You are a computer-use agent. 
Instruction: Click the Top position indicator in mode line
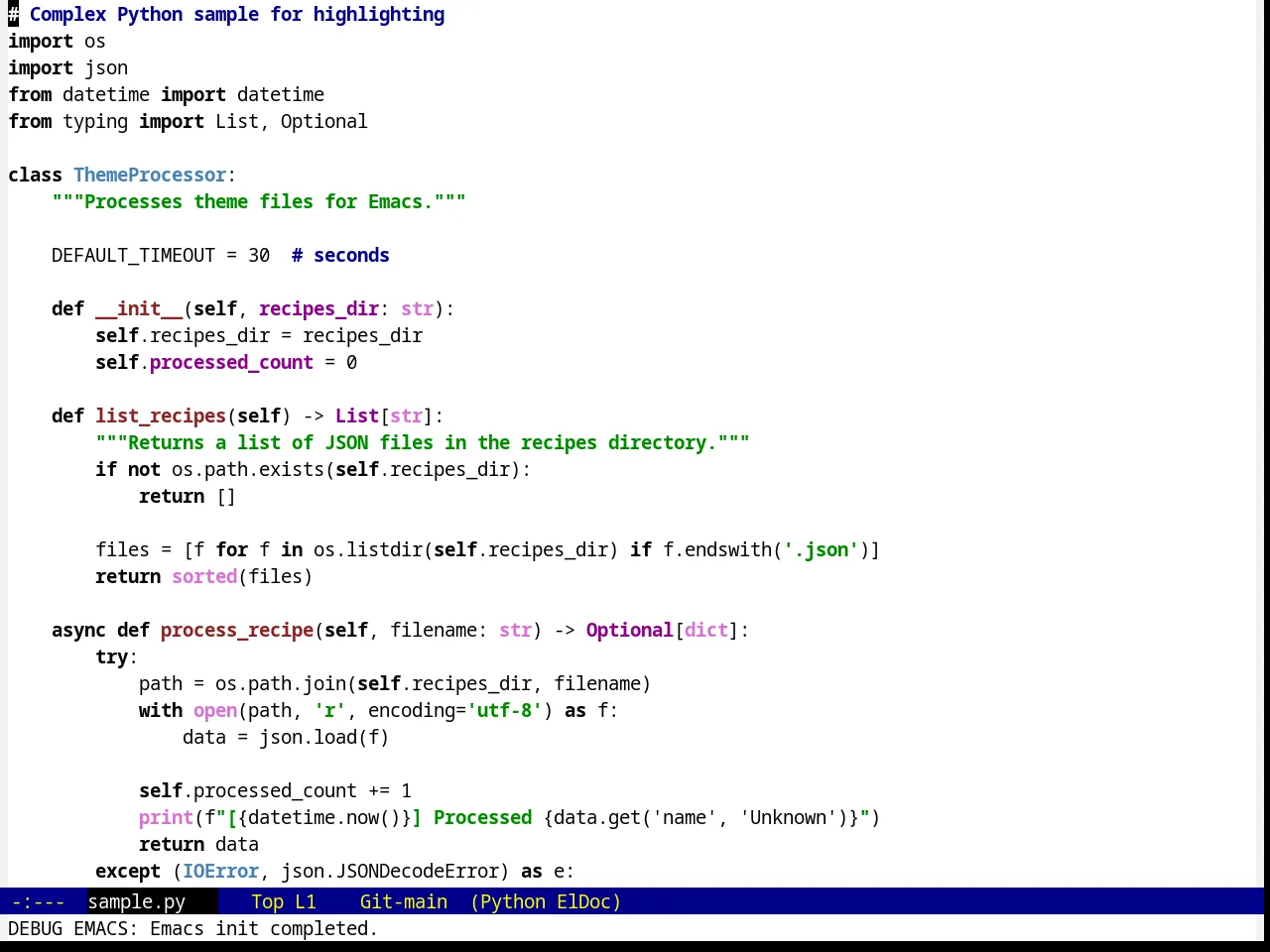[267, 901]
